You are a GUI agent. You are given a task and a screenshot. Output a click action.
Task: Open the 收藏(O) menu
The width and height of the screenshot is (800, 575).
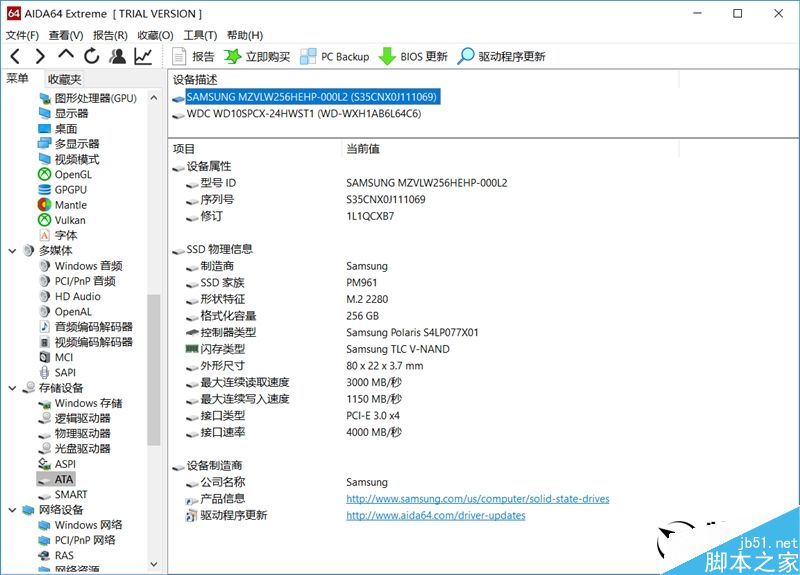156,35
